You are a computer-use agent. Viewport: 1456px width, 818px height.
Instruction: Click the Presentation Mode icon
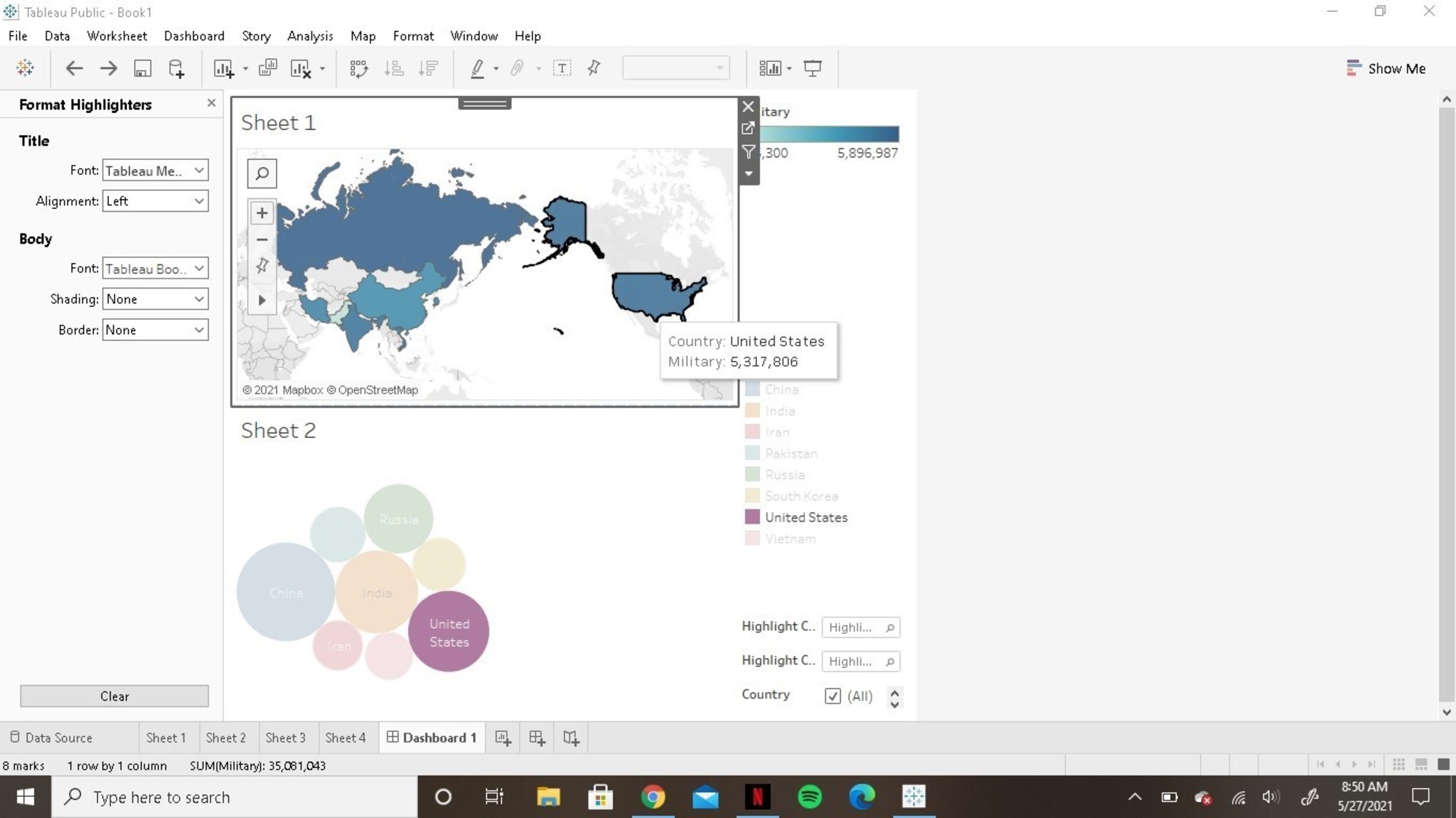point(812,68)
